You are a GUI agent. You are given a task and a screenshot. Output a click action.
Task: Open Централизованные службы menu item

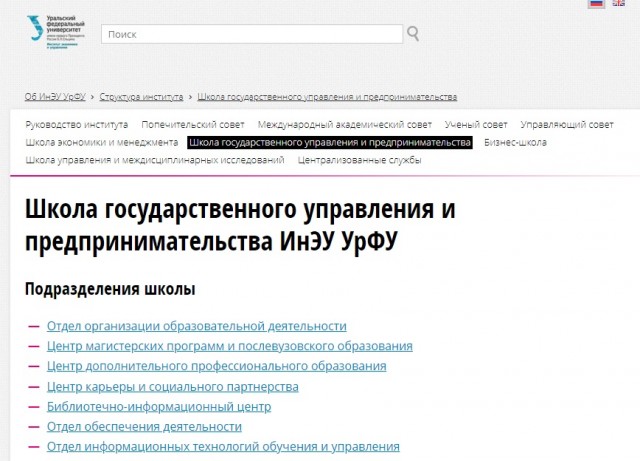359,160
